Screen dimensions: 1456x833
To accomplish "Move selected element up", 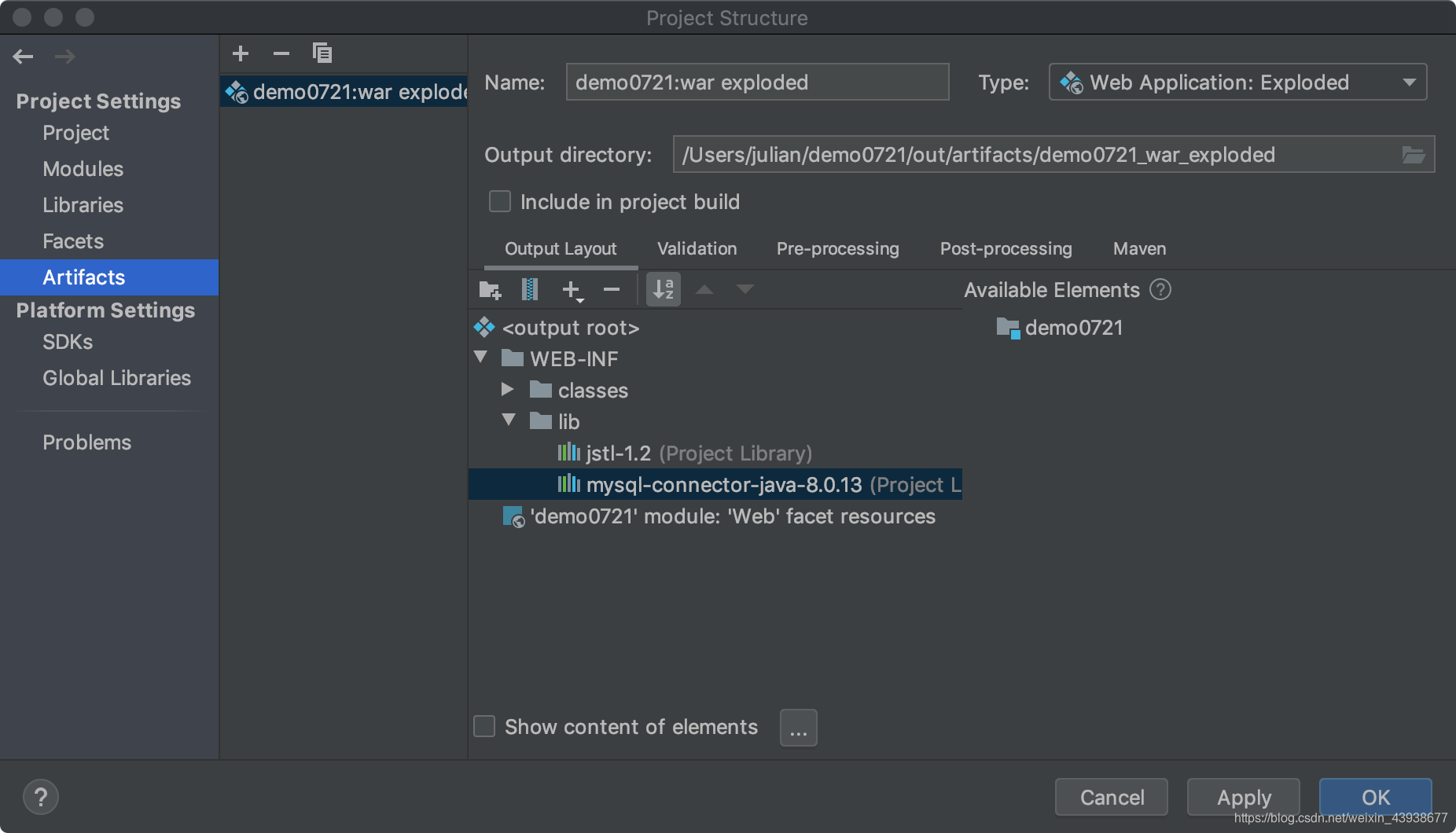I will point(704,290).
